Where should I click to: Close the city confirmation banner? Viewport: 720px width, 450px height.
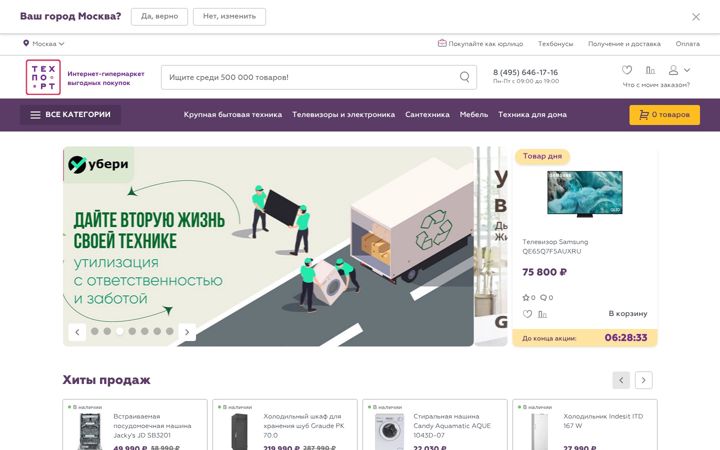[696, 17]
